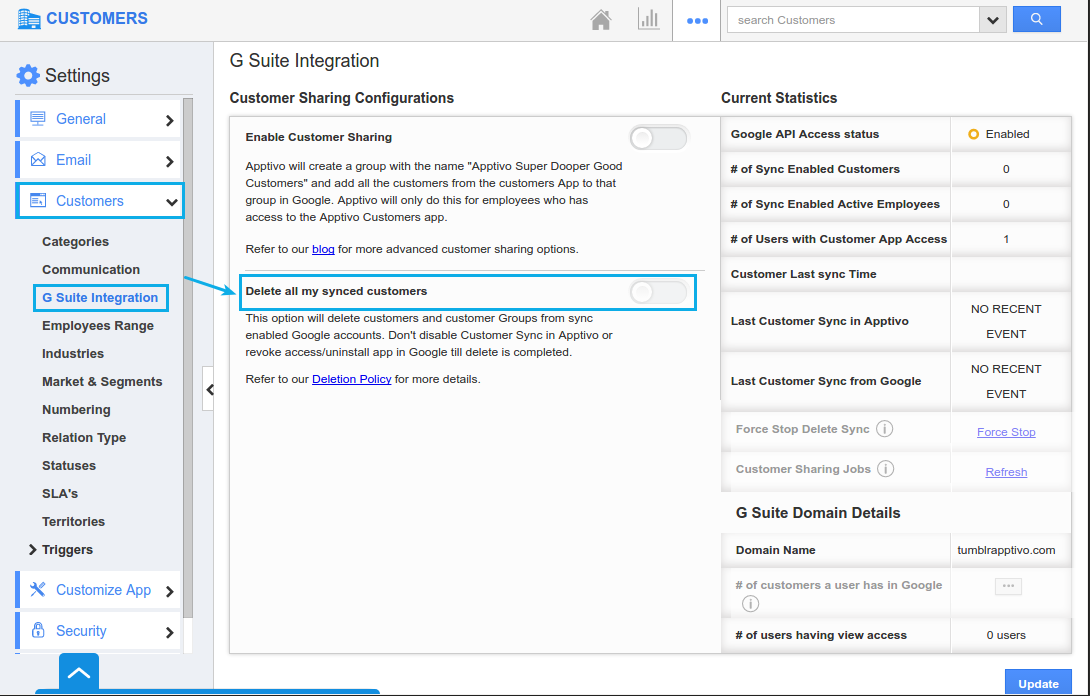Click the Refresh link
The image size is (1090, 696).
click(x=1006, y=472)
